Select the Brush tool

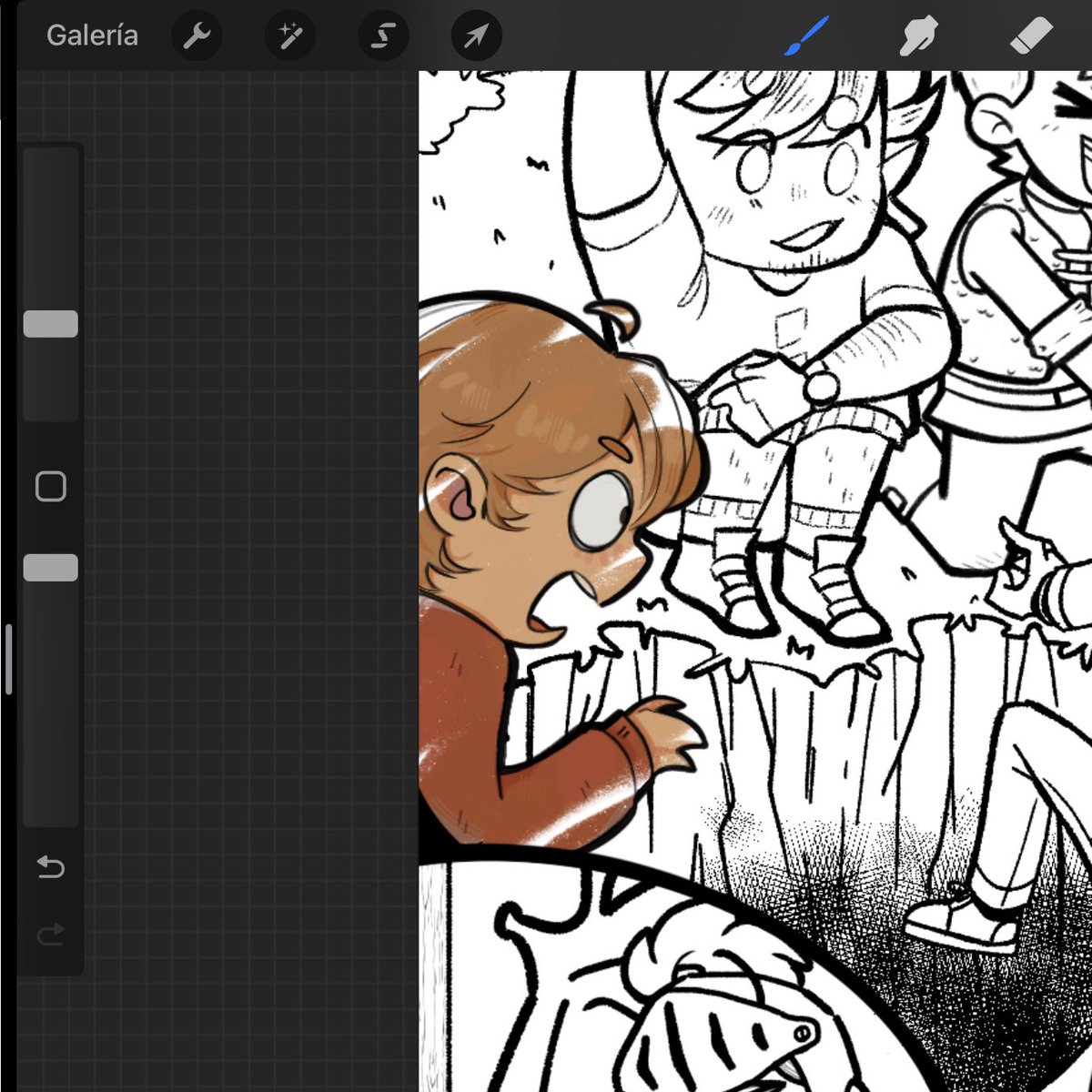805,36
